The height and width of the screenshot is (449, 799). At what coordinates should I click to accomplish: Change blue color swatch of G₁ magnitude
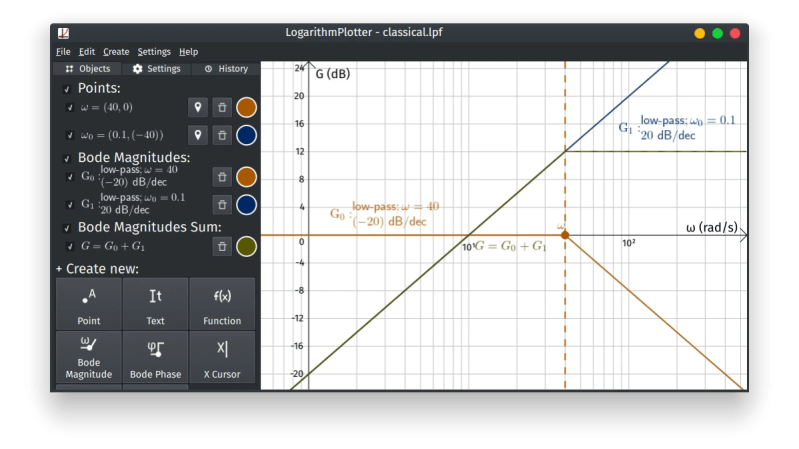click(246, 204)
